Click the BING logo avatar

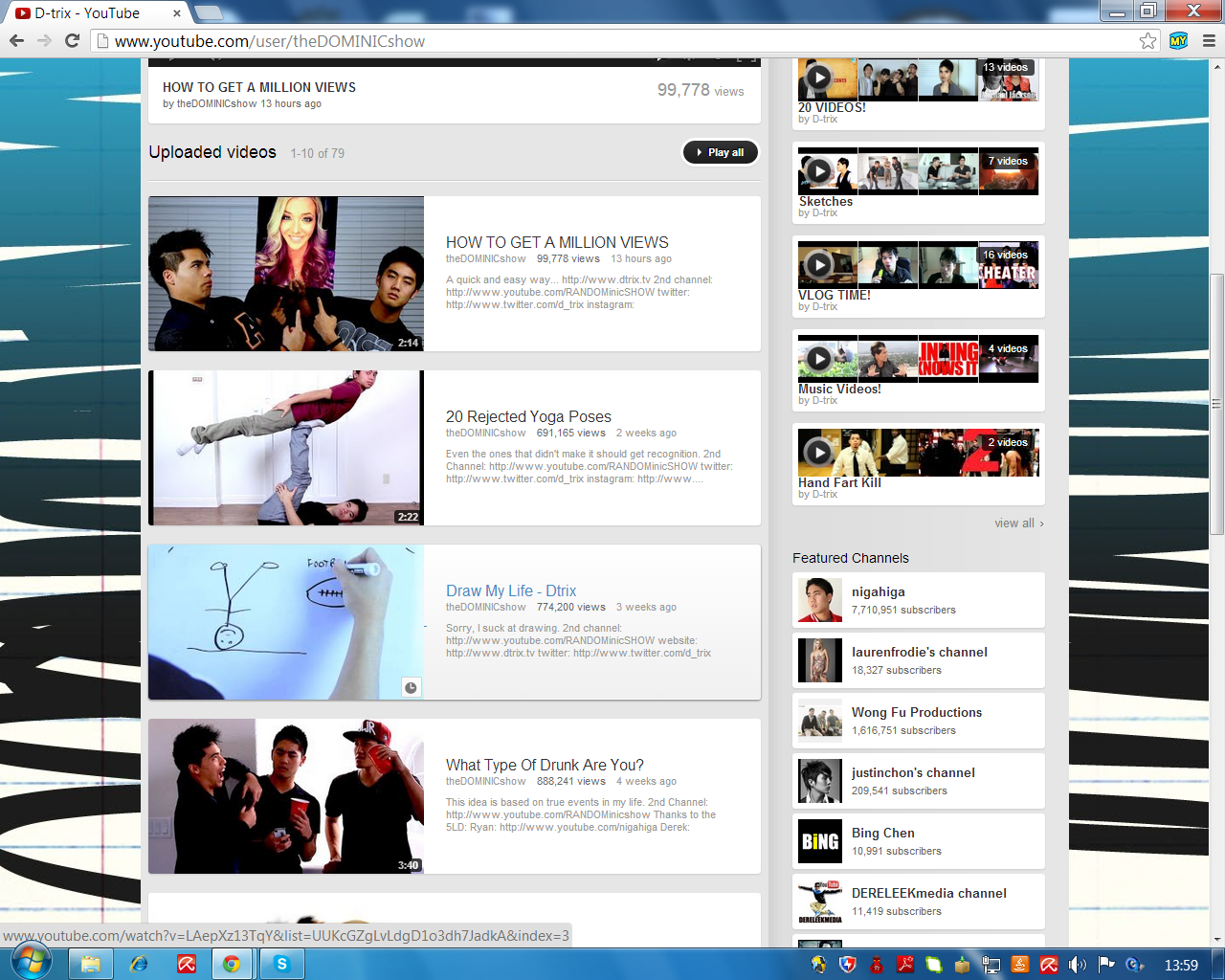tap(820, 841)
